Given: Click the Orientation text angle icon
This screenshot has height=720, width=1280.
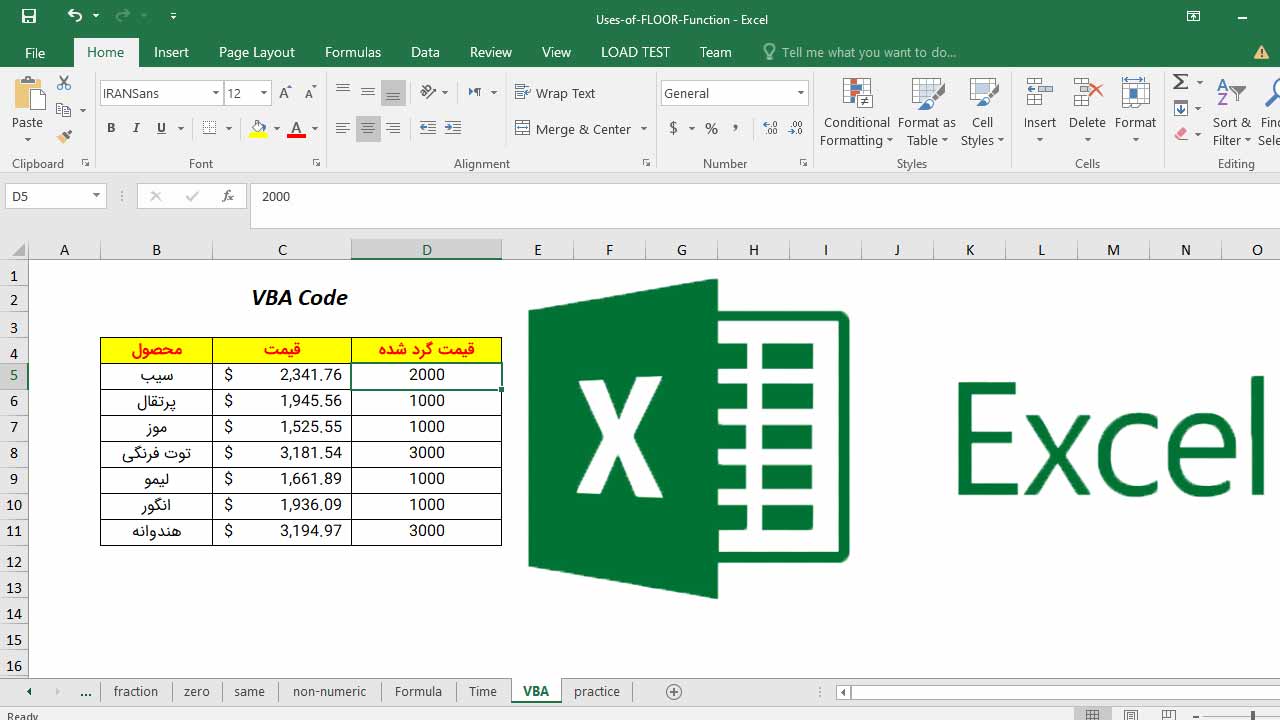Looking at the screenshot, I should point(428,93).
